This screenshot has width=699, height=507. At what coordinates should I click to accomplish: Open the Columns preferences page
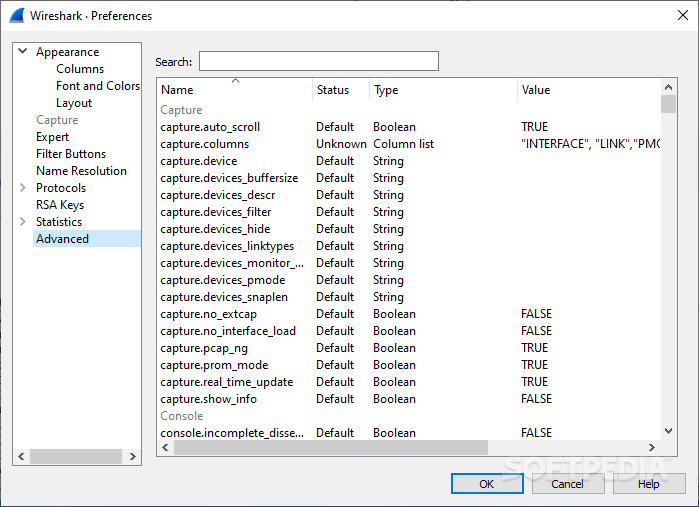tap(80, 69)
